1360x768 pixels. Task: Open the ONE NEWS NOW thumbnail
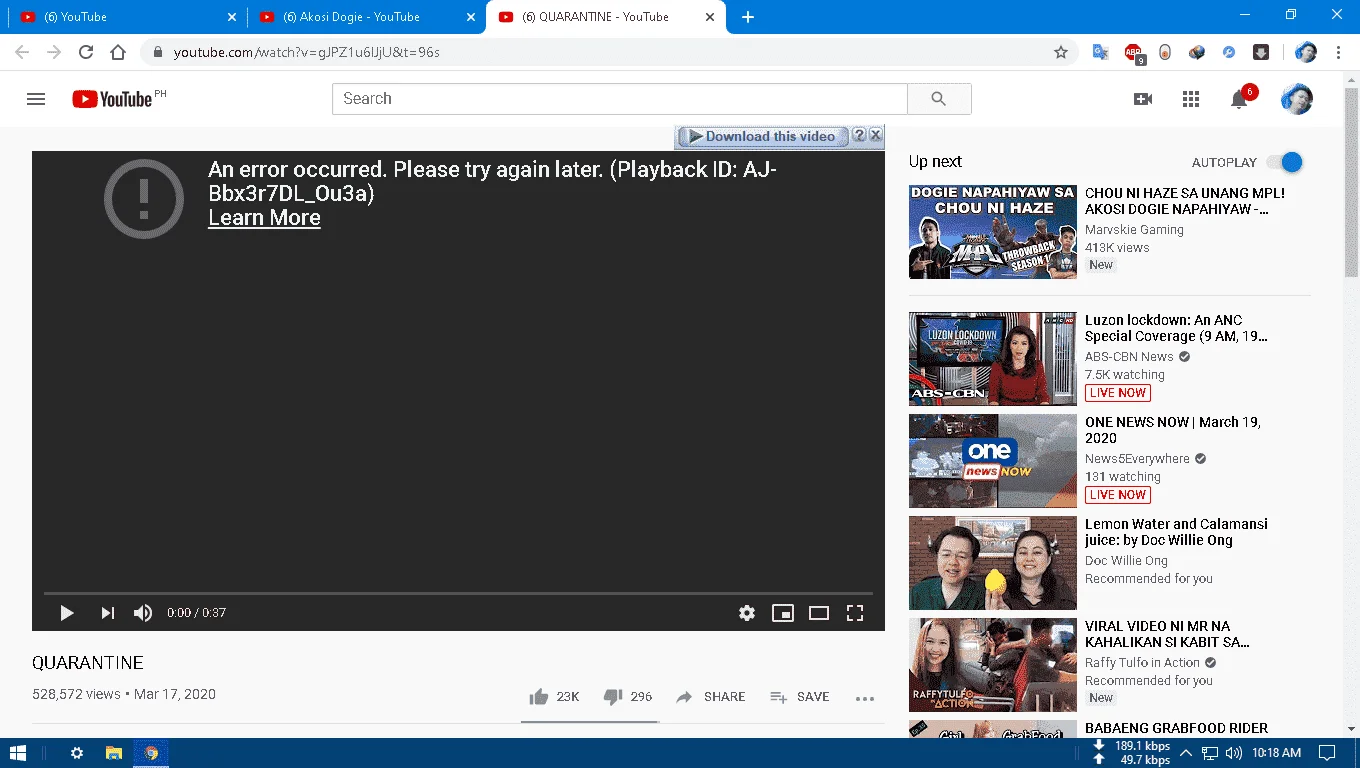[x=992, y=460]
